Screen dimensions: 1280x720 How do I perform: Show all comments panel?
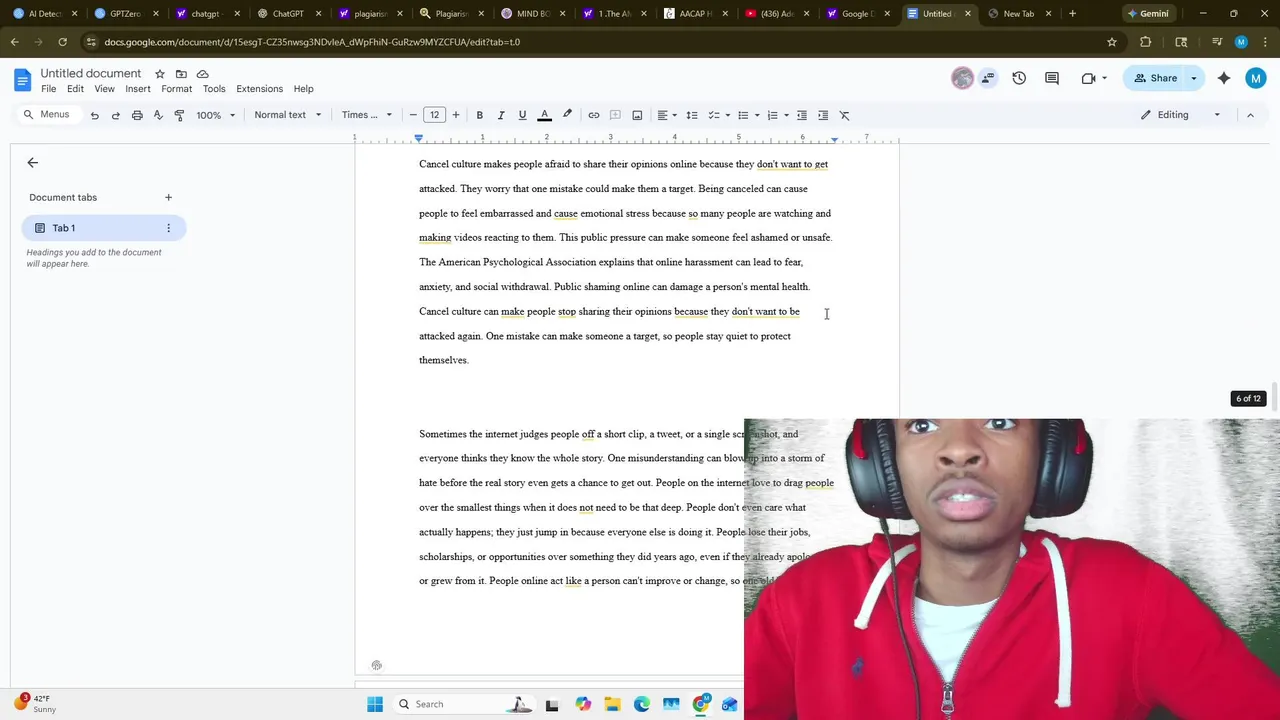pyautogui.click(x=1052, y=78)
